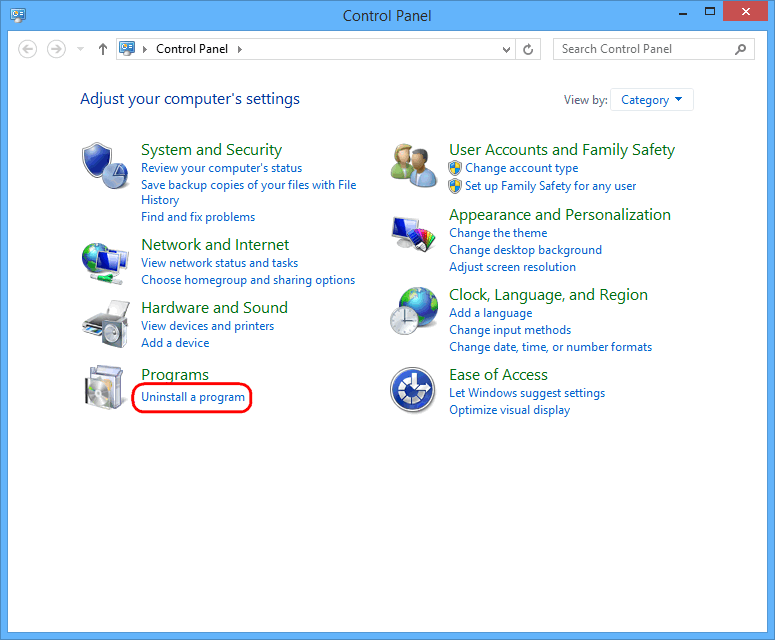The width and height of the screenshot is (775, 640).
Task: Open Ease of Access category
Action: (x=498, y=375)
